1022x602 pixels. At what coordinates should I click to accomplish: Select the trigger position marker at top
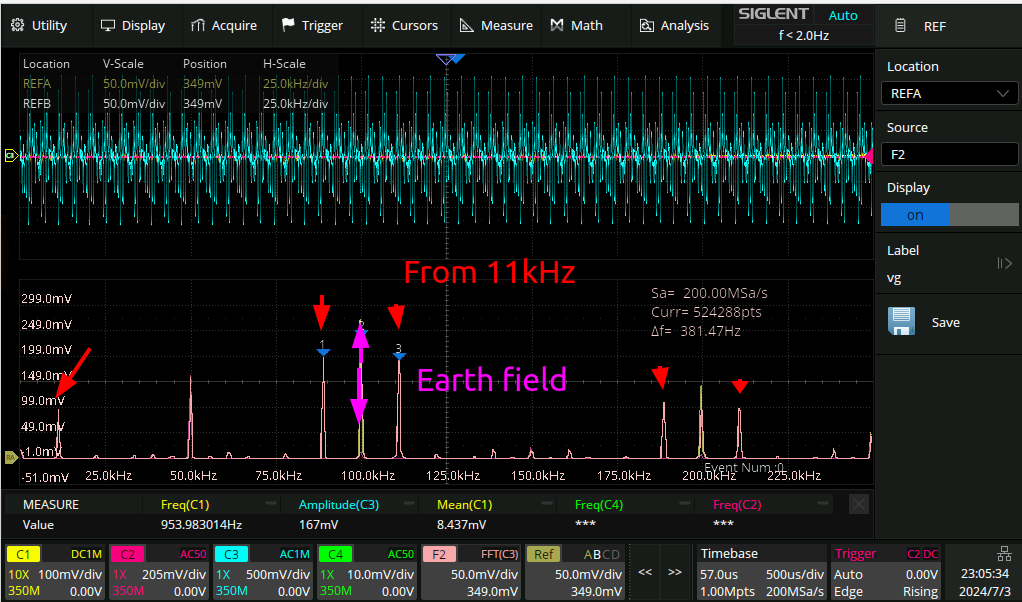[x=447, y=60]
